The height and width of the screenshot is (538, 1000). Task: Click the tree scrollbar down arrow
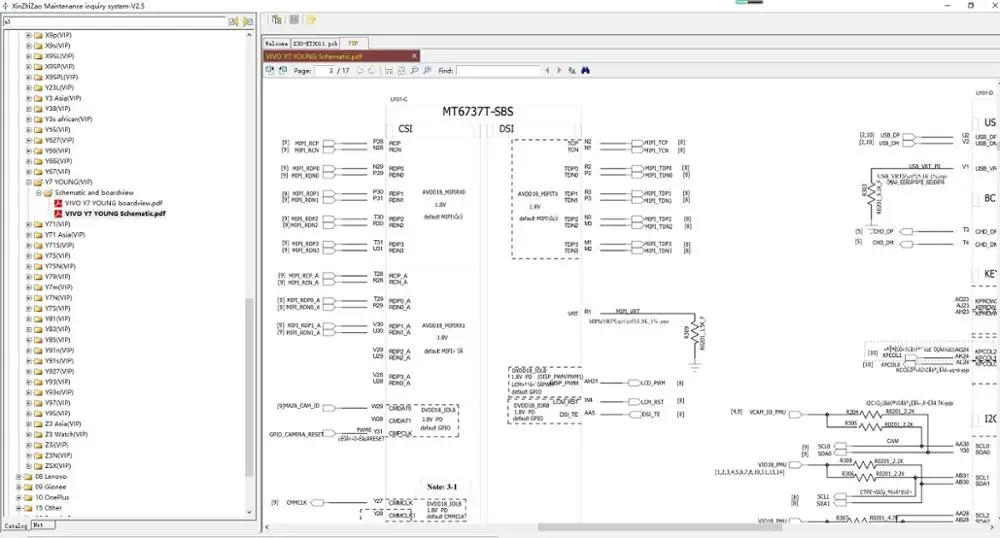point(249,512)
